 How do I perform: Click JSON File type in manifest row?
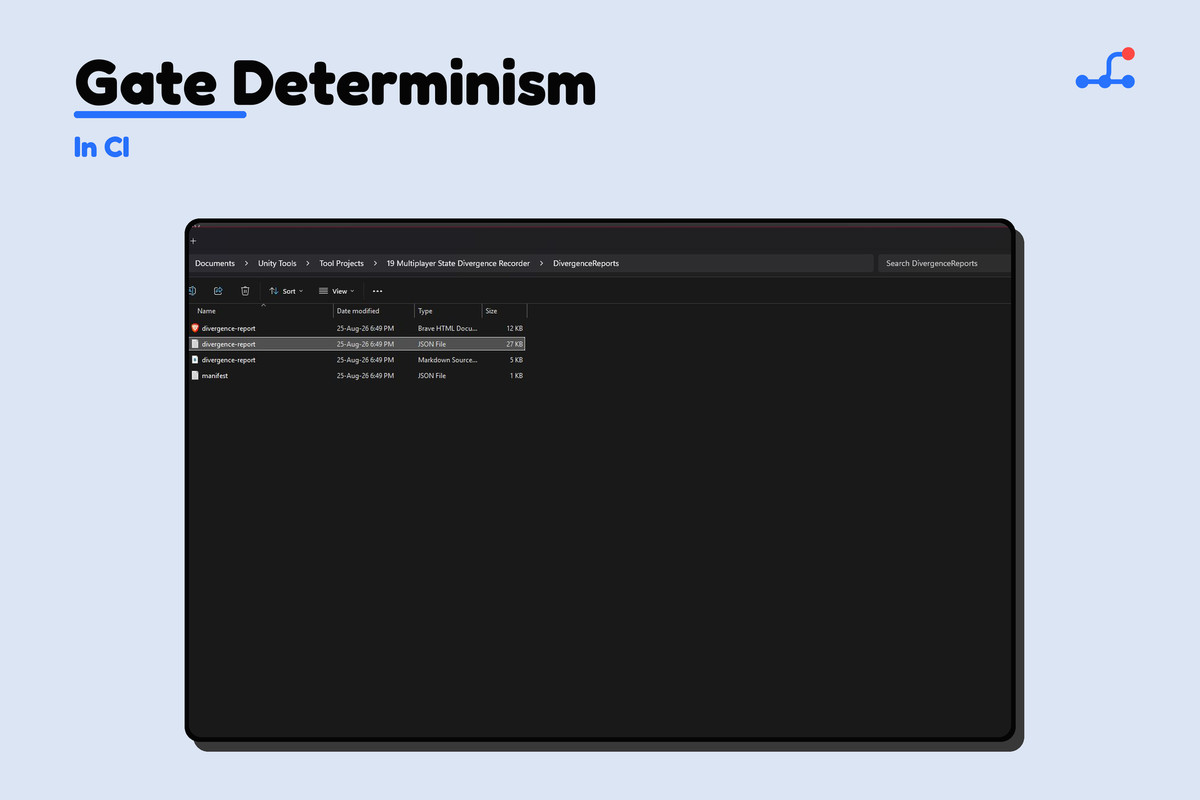tap(432, 376)
